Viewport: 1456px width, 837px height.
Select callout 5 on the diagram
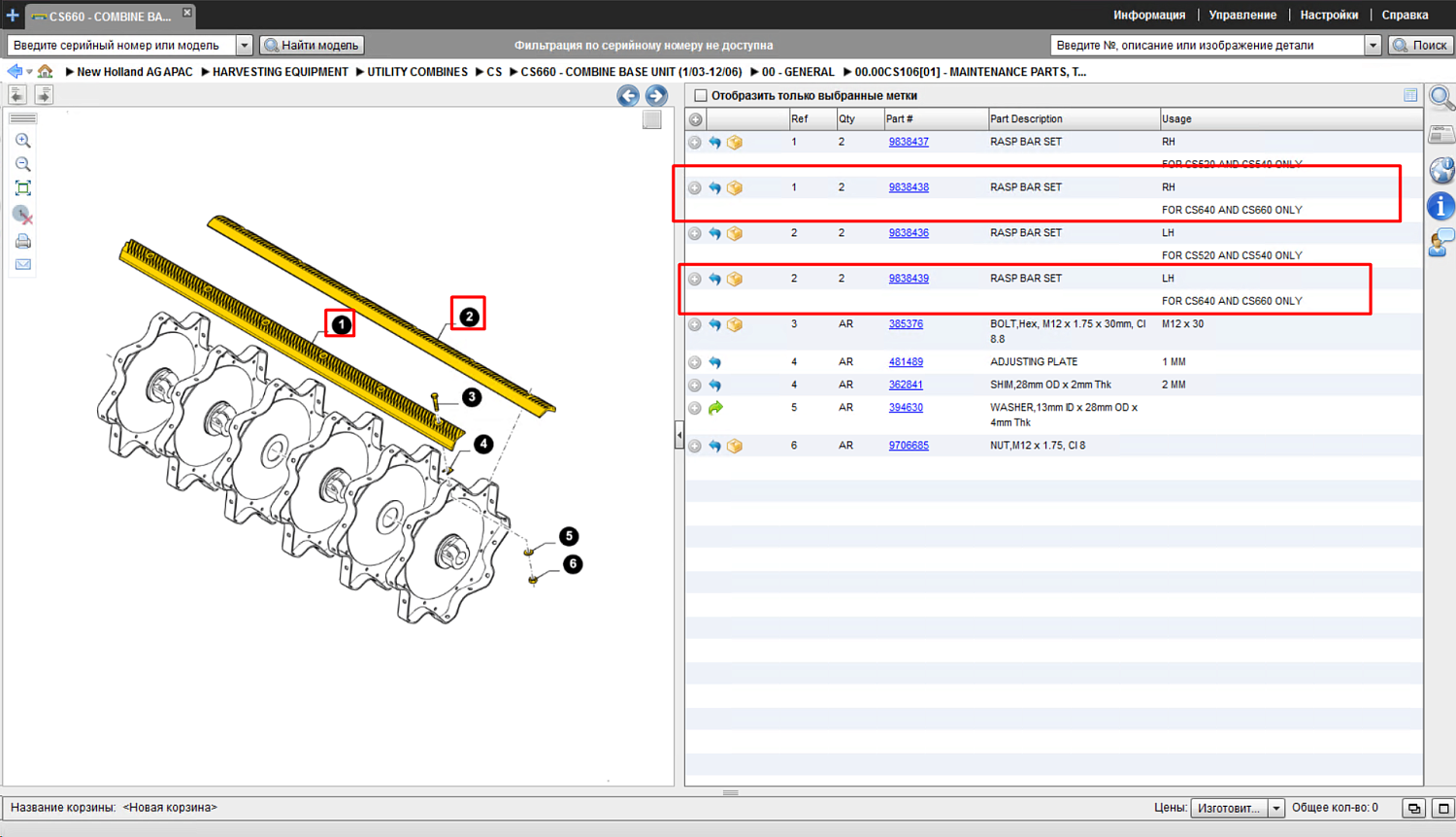(x=569, y=536)
